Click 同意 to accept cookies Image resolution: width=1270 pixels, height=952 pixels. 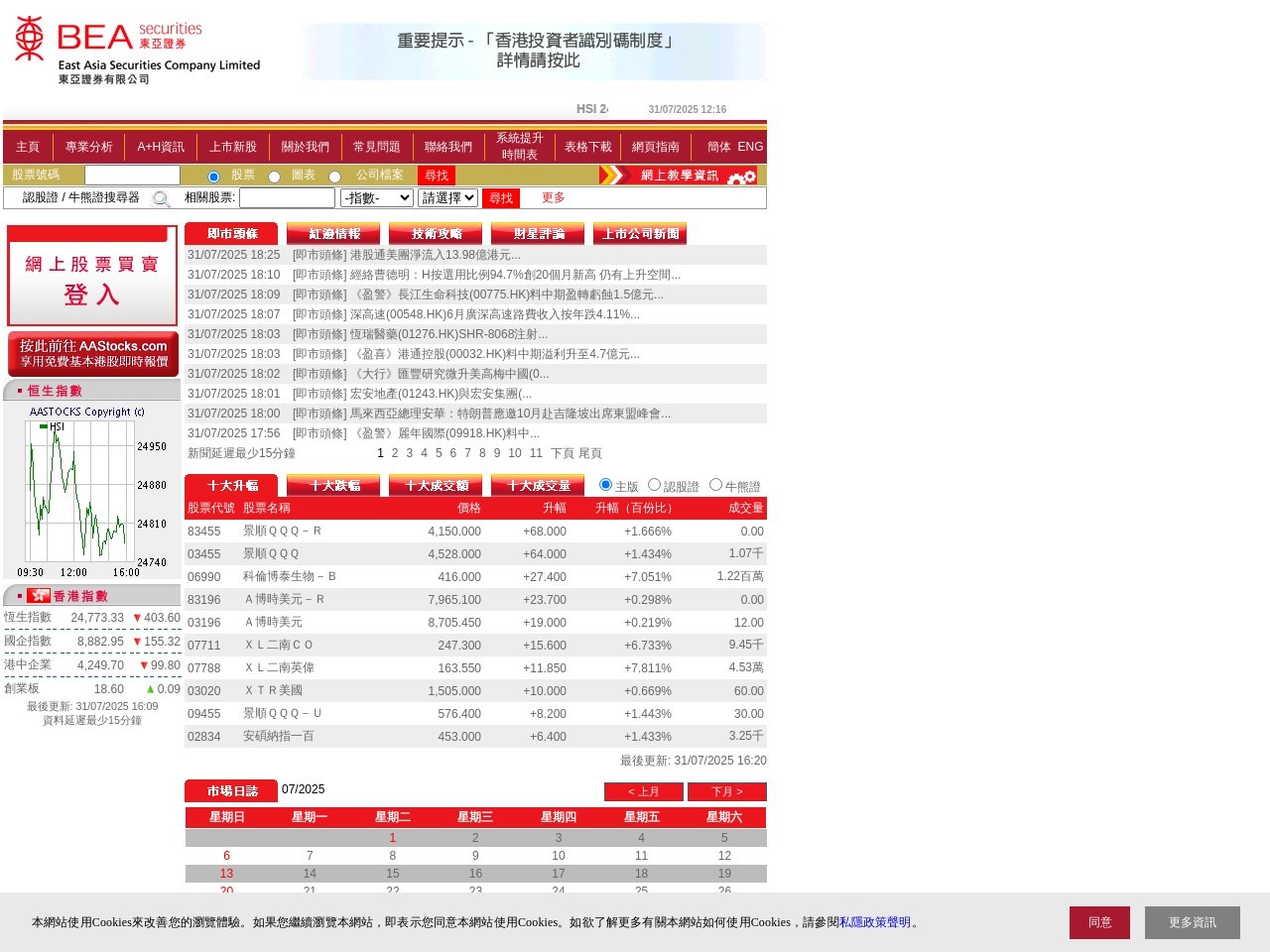point(1099,922)
